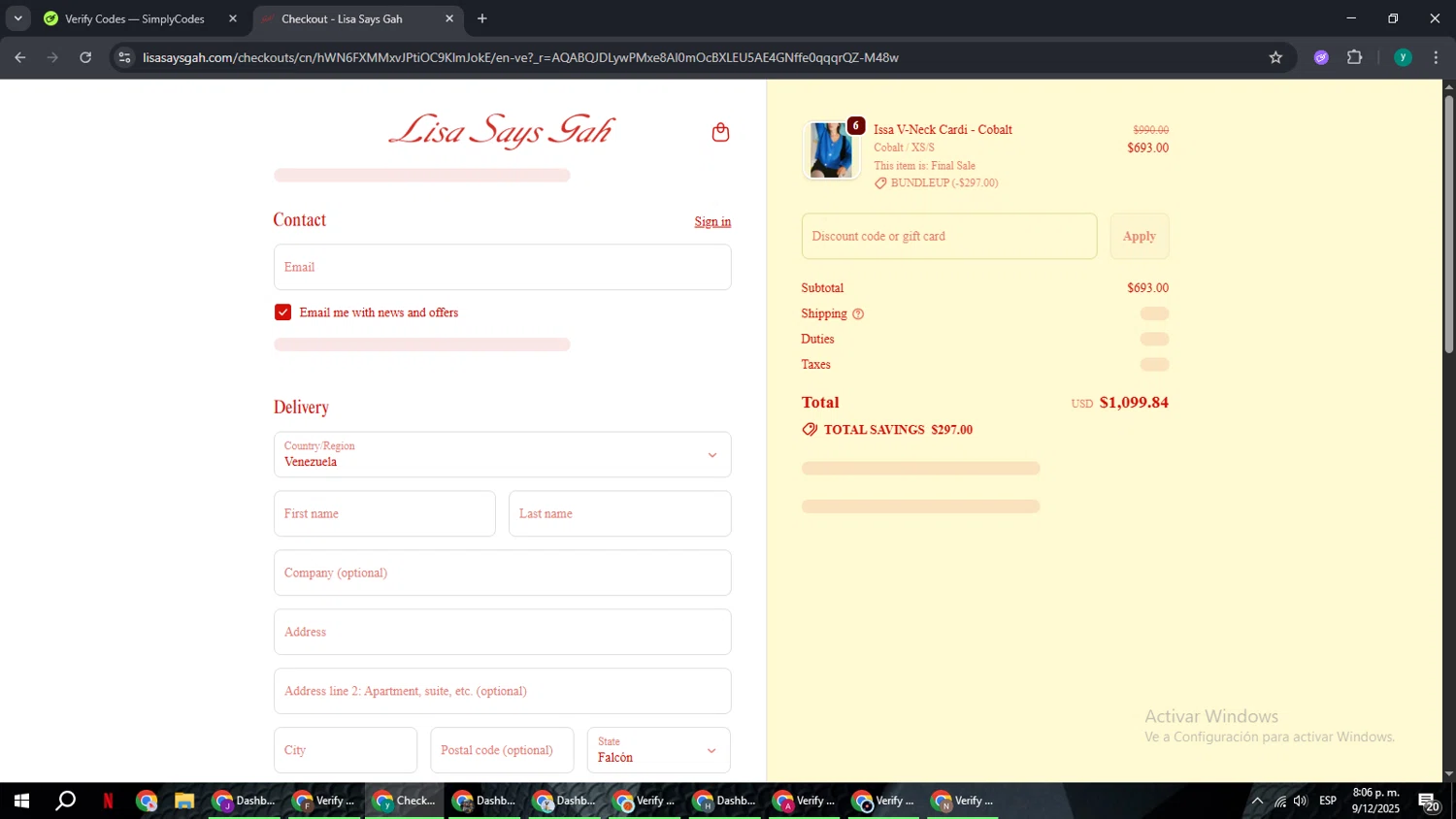The image size is (1456, 819).
Task: Open File Explorer from the taskbar
Action: point(183,801)
